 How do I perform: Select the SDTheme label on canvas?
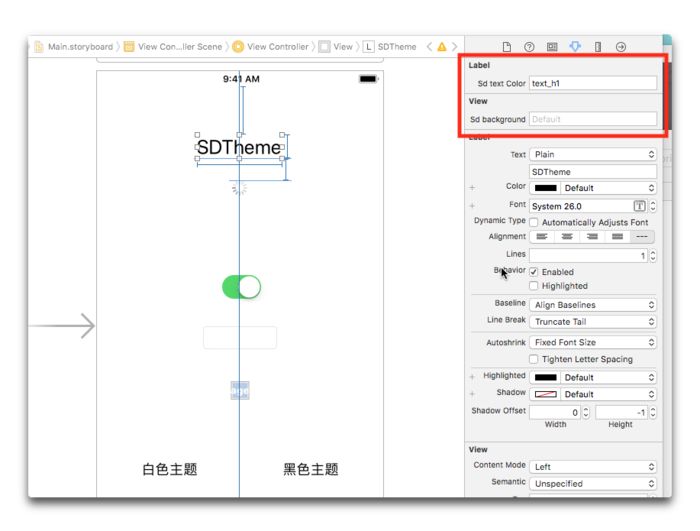tap(239, 147)
